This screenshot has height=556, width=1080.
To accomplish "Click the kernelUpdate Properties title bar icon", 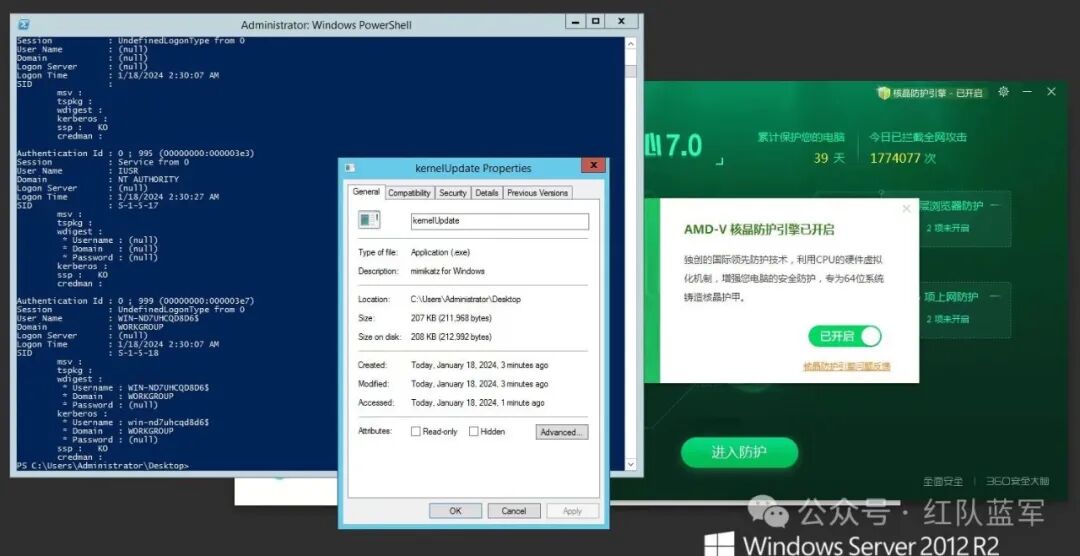I will [351, 167].
